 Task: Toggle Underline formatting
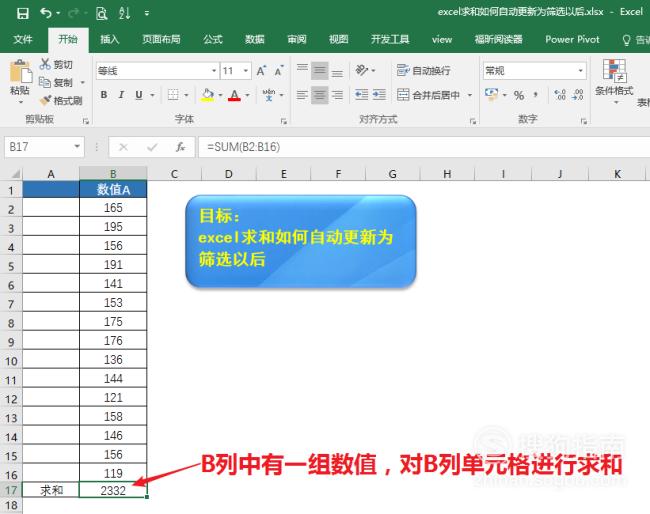coord(139,95)
